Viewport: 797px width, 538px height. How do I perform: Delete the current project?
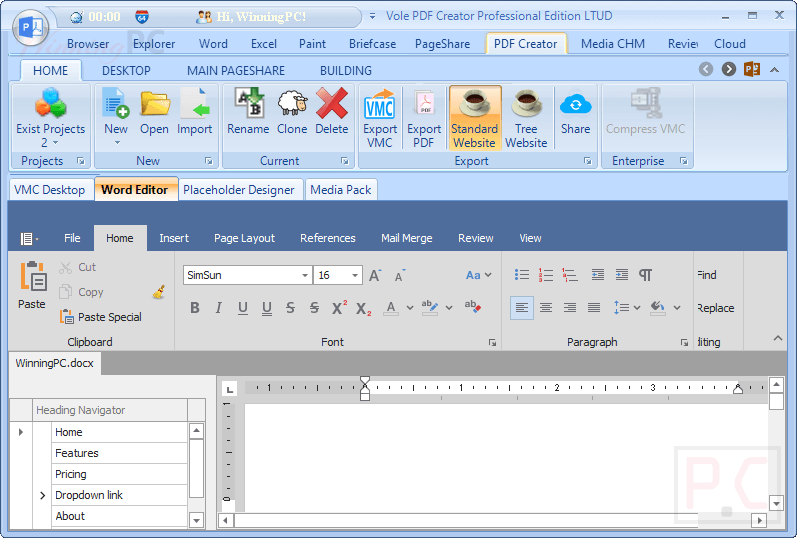pyautogui.click(x=331, y=112)
